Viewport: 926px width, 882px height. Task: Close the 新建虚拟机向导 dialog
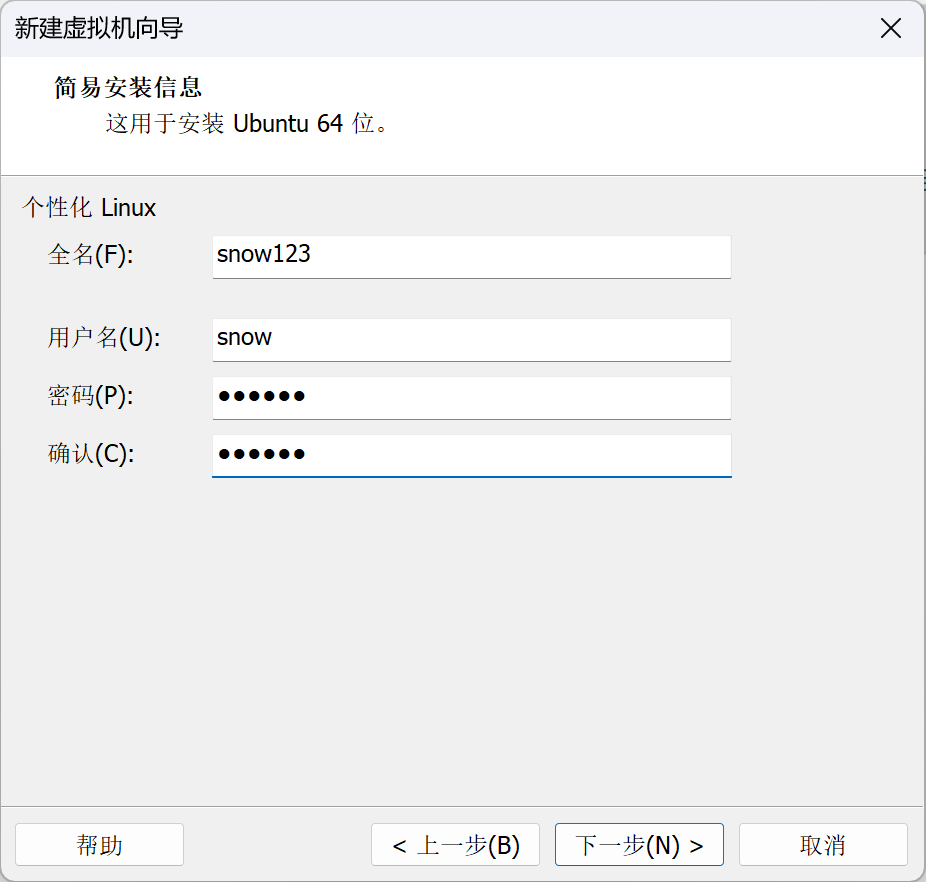click(891, 28)
